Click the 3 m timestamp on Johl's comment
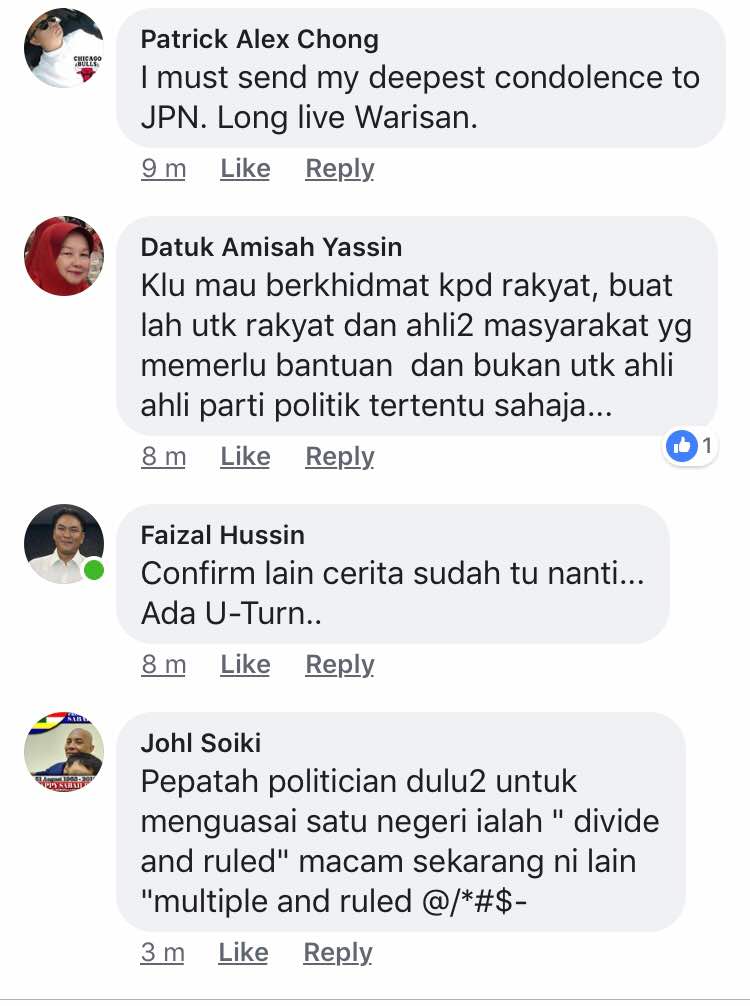This screenshot has height=1006, width=750. coord(162,953)
